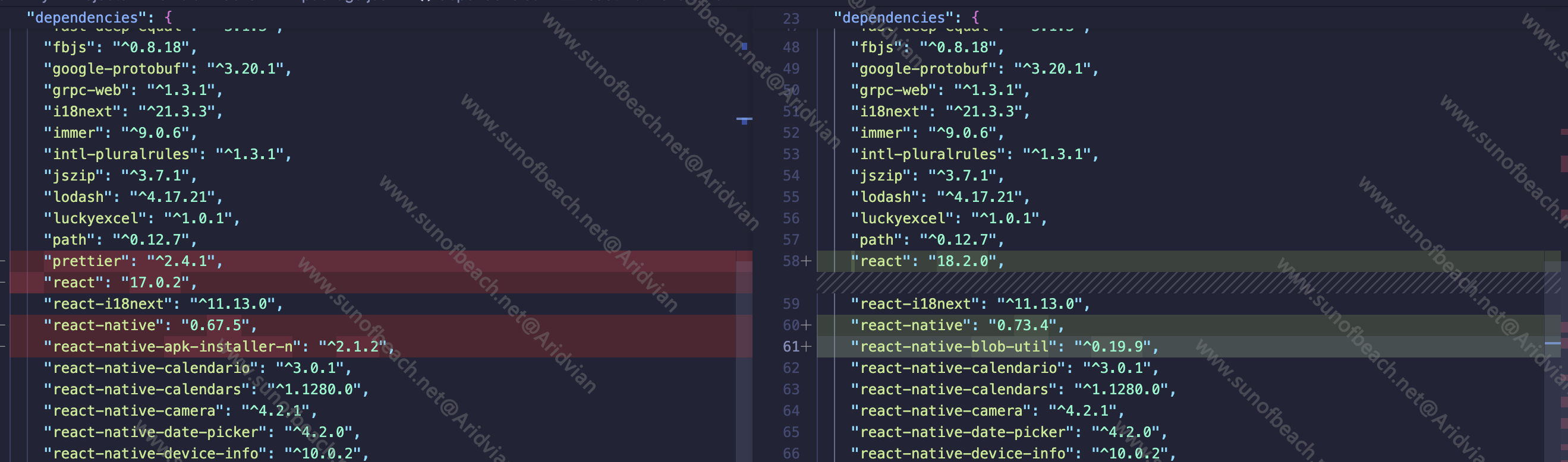Click line number 55 in the gutter

coord(791,197)
